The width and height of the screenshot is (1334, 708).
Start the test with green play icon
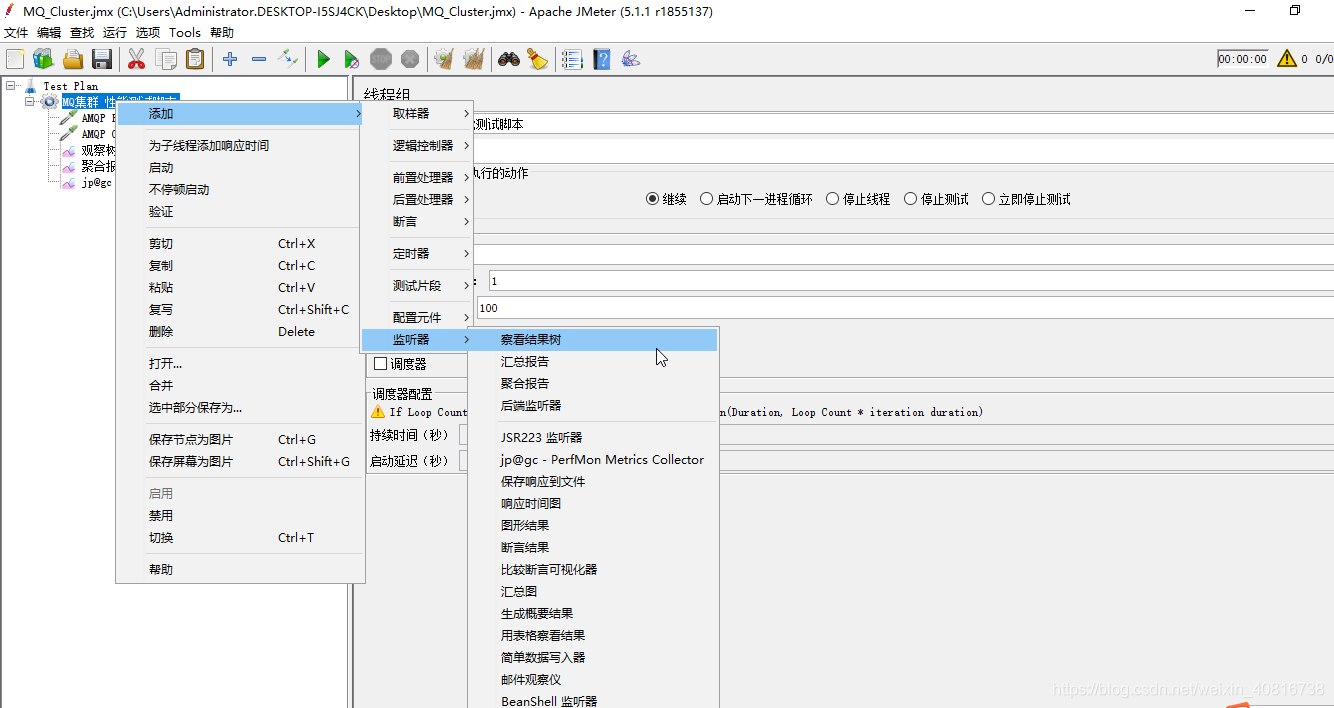(x=323, y=59)
